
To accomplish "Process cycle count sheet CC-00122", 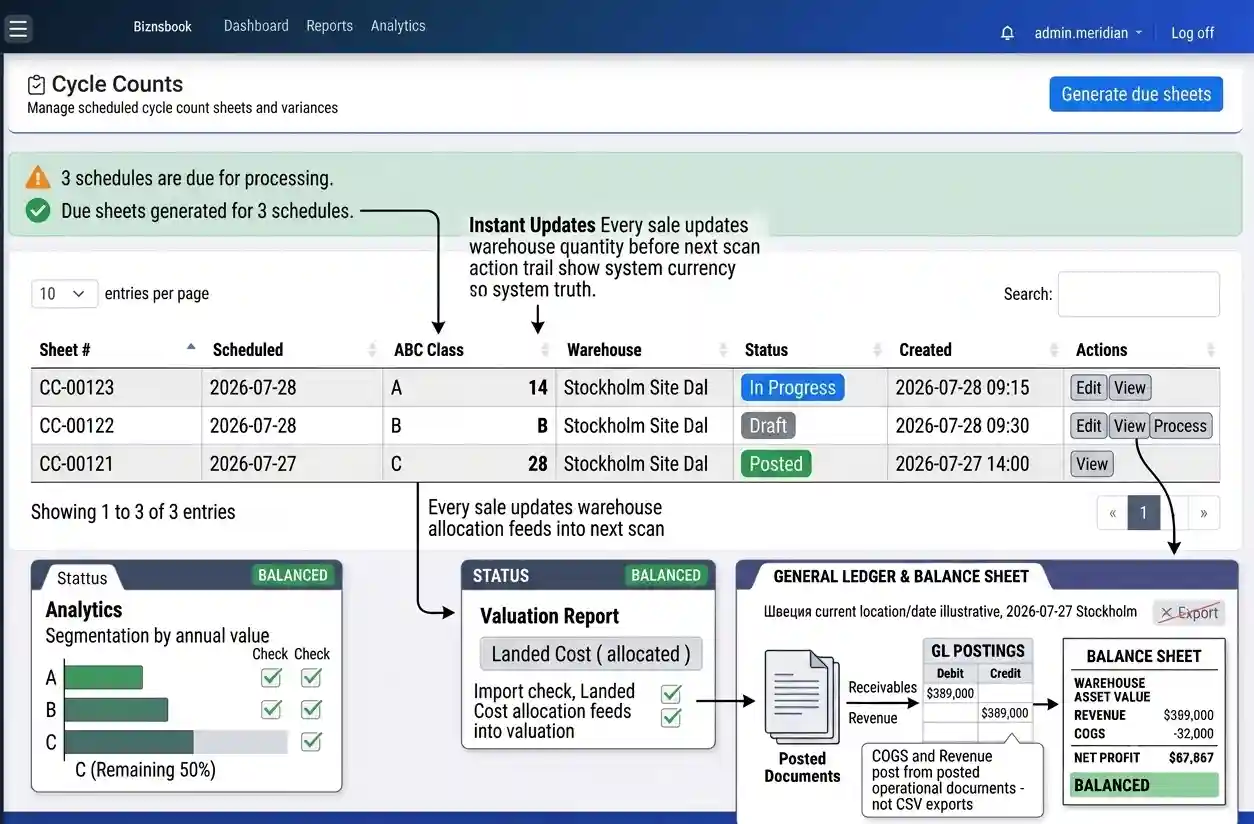I will coord(1180,426).
